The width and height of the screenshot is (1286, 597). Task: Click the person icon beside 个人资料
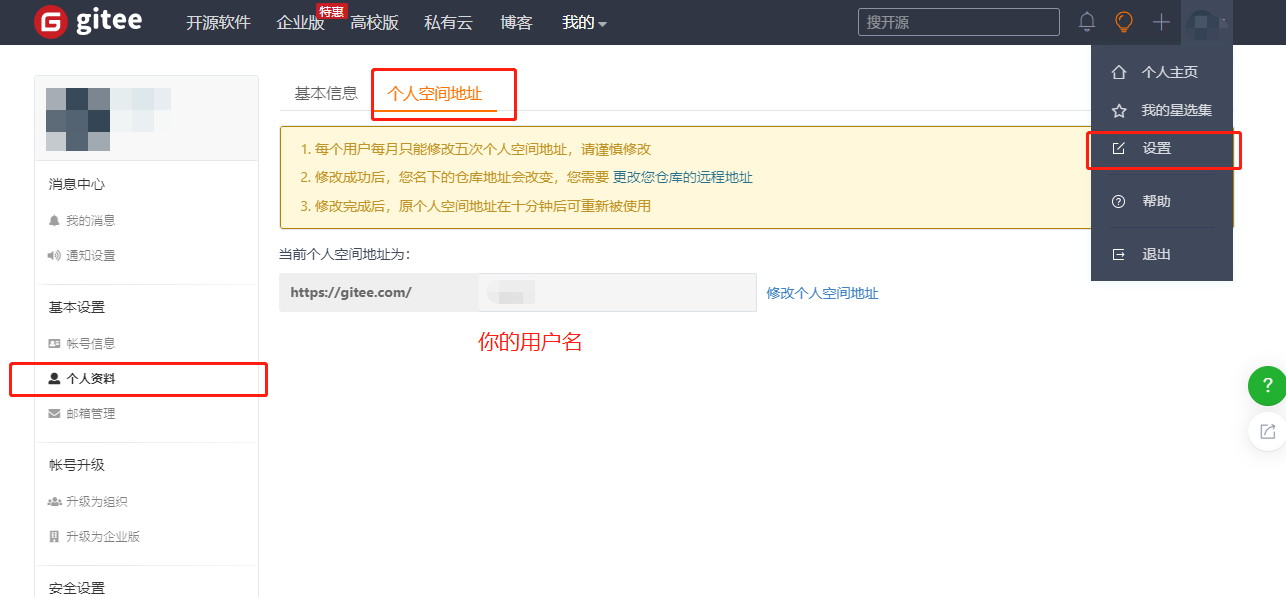tap(54, 379)
